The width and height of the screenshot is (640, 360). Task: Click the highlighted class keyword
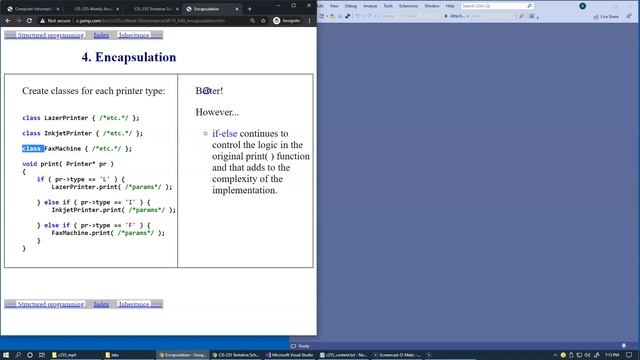(33, 149)
